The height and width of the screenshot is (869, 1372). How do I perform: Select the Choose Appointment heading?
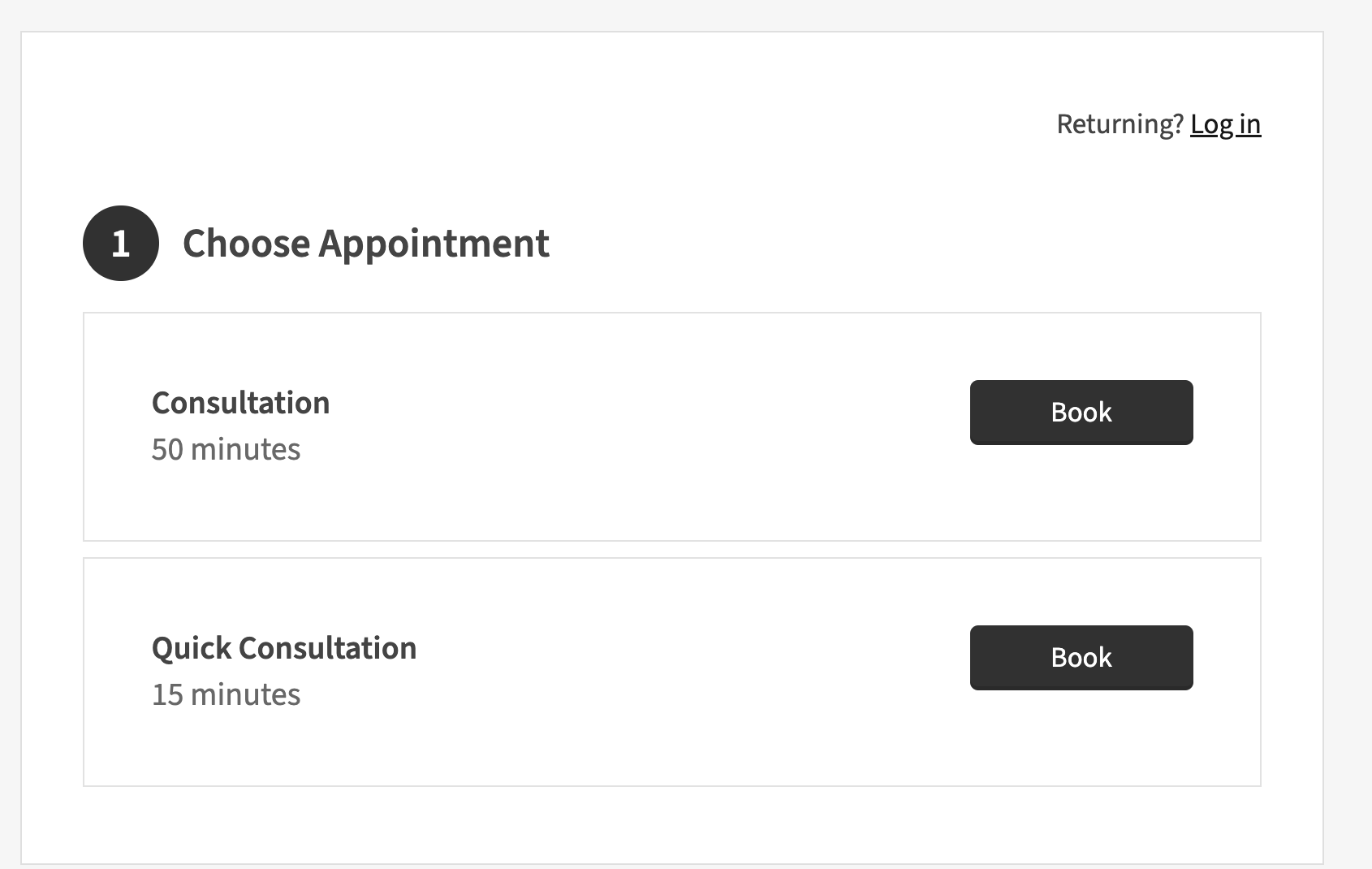pyautogui.click(x=365, y=244)
